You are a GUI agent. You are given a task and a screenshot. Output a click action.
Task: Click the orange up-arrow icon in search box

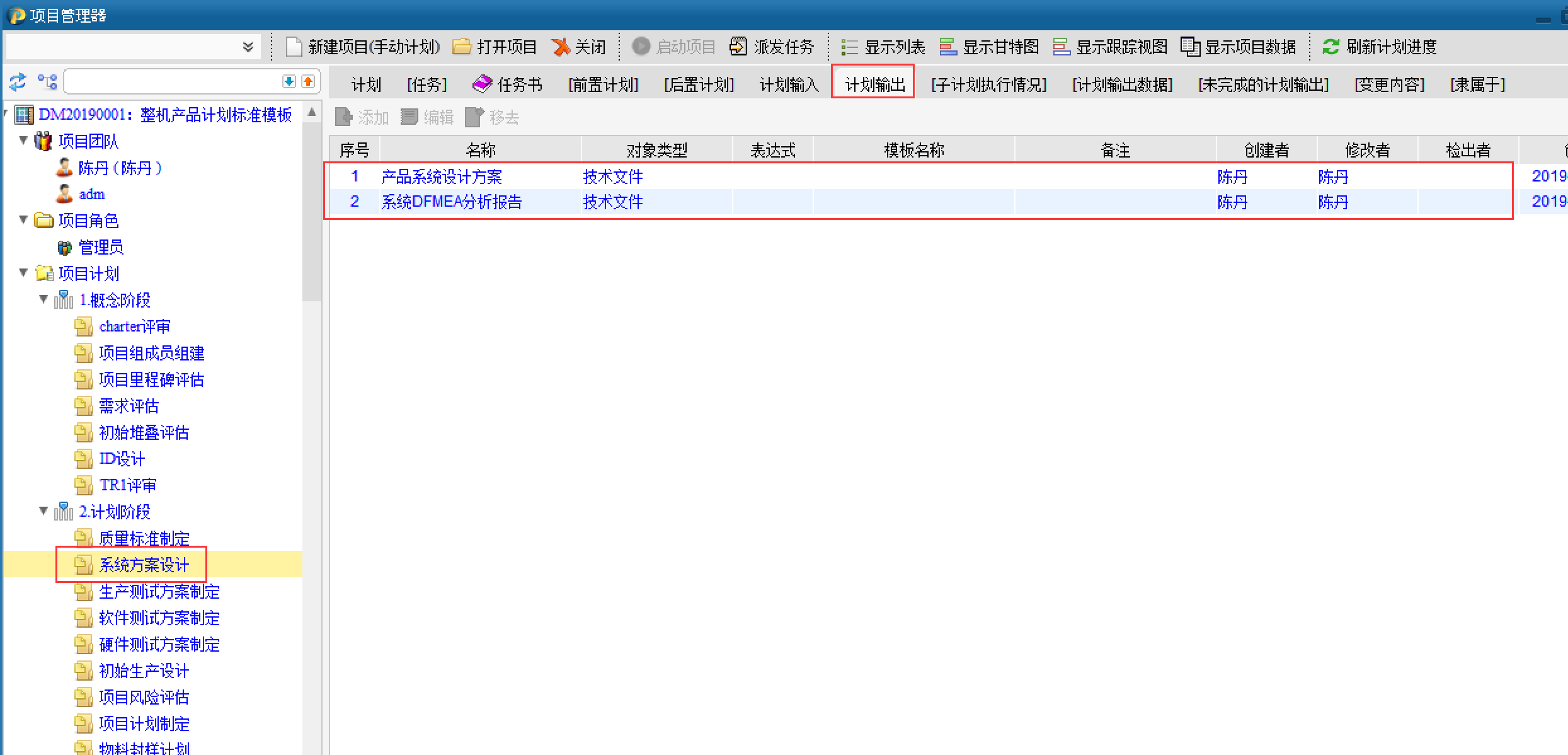(308, 81)
